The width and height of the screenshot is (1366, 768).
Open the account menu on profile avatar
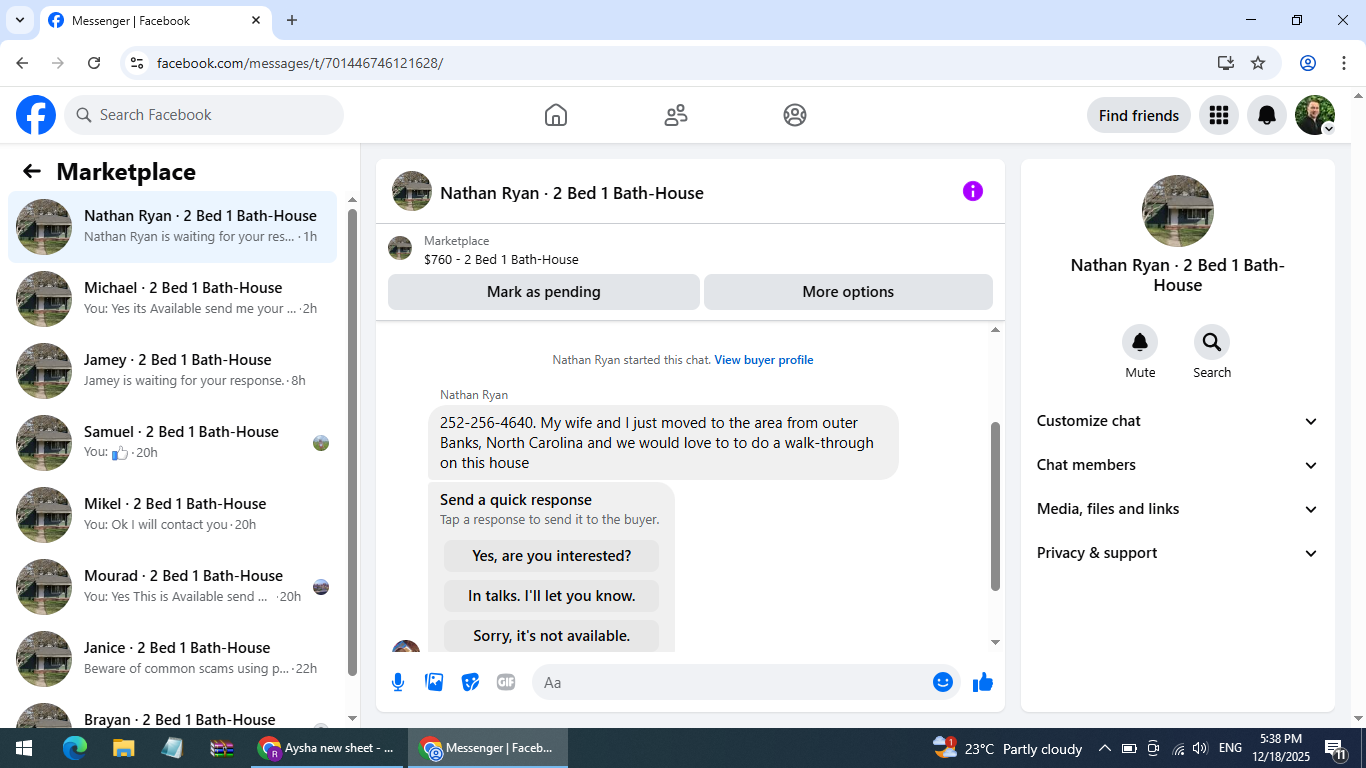[1315, 115]
